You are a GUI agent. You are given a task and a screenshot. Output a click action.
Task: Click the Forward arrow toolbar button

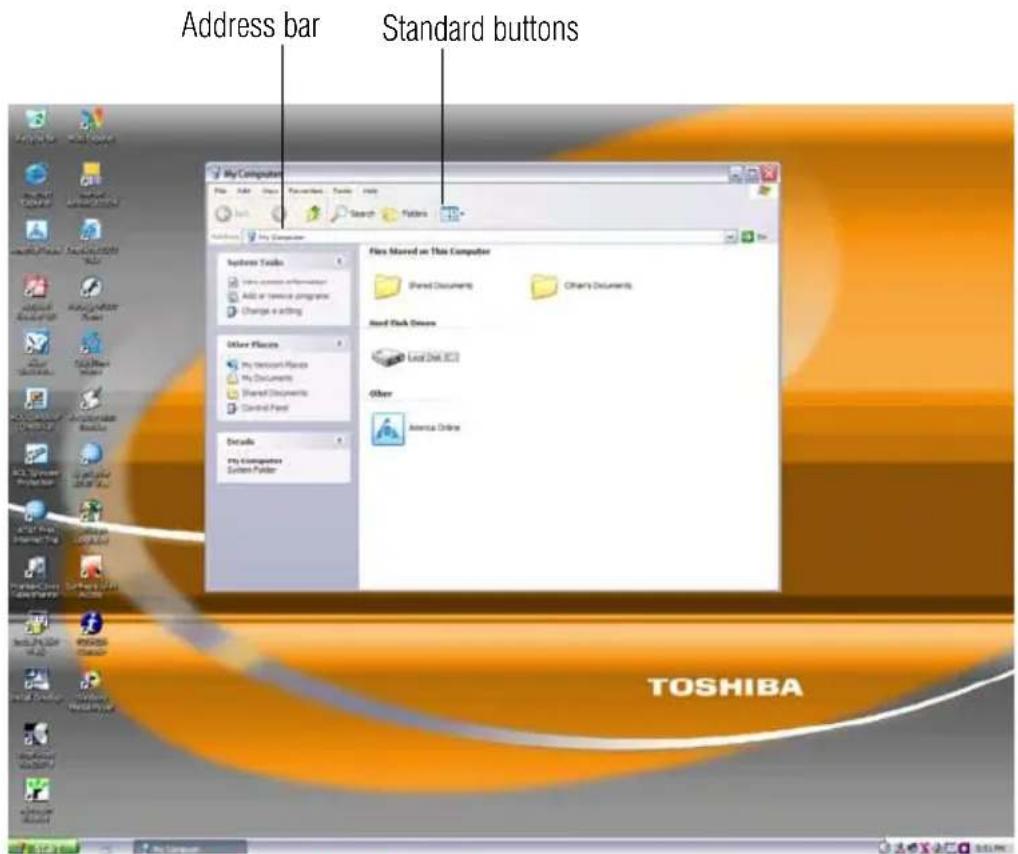point(279,214)
